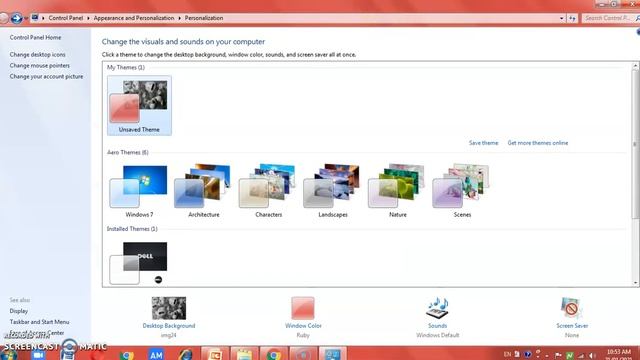The image size is (640, 360).
Task: Click the theme list scroll-down arrow
Action: point(636,282)
